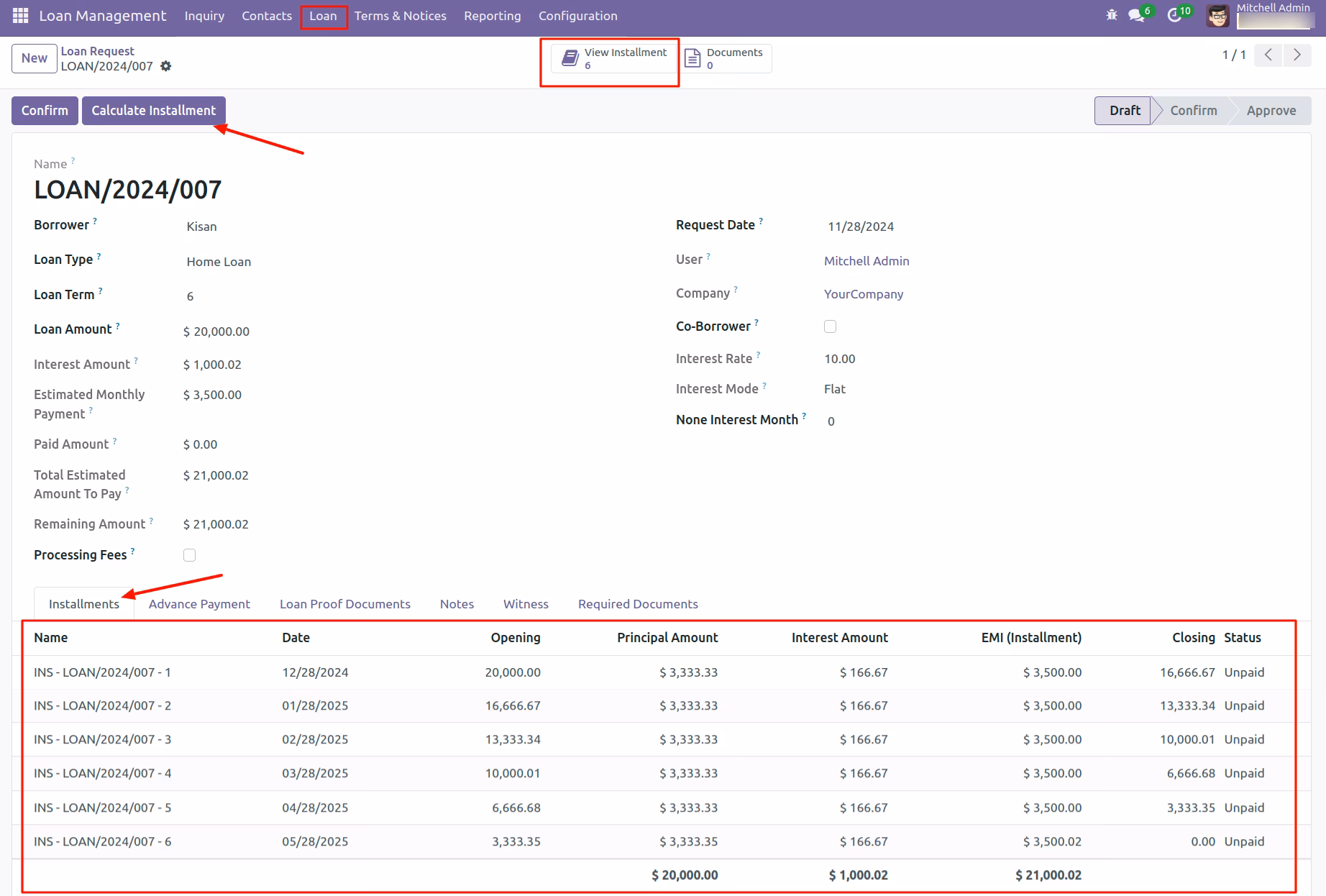The width and height of the screenshot is (1326, 896).
Task: Open the activities clock icon
Action: click(1174, 15)
